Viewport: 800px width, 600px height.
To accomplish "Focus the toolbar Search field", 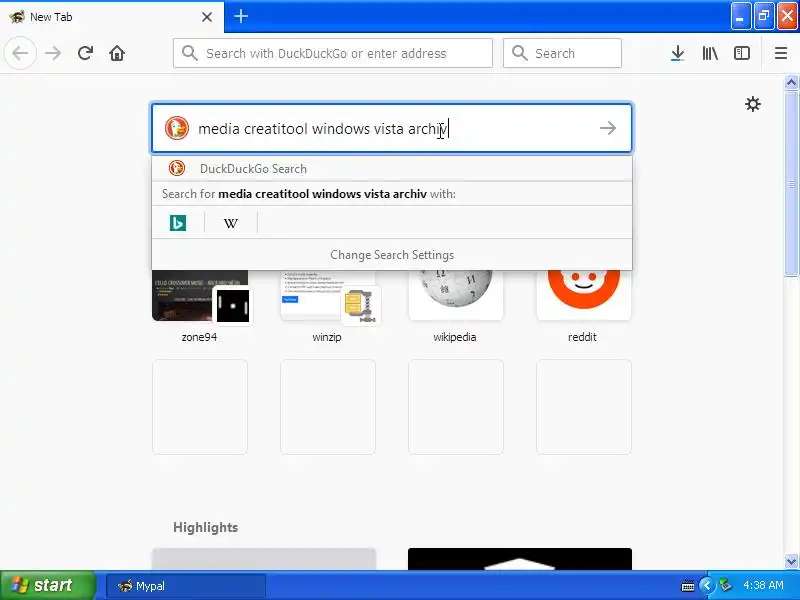I will [x=562, y=53].
